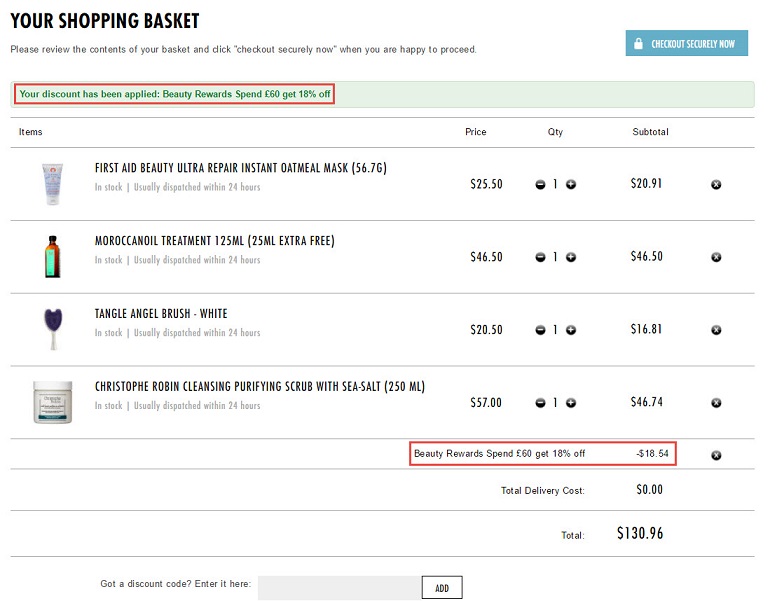
Task: Click the Tangle Angel brush thumbnail
Action: click(53, 329)
